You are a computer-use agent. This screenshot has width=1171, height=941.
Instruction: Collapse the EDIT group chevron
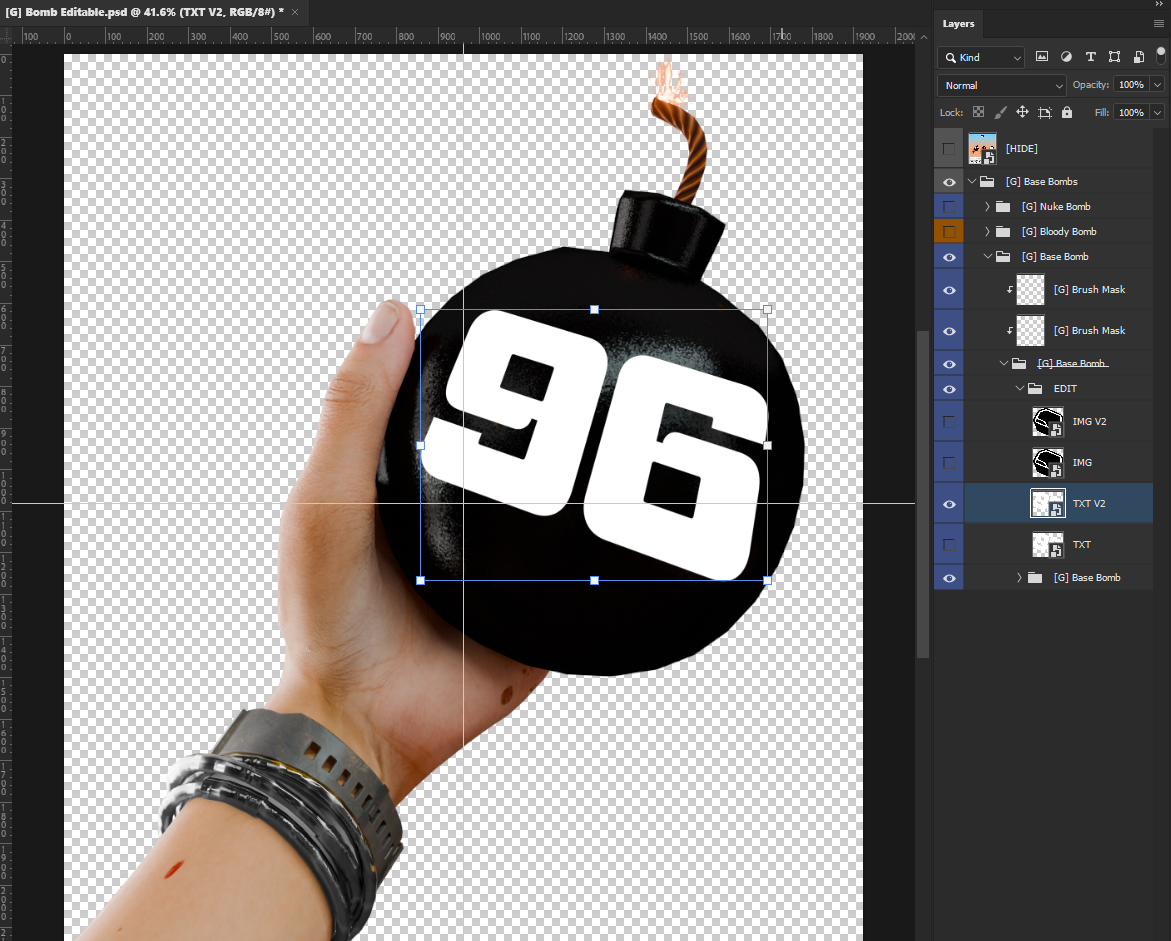pyautogui.click(x=1019, y=388)
